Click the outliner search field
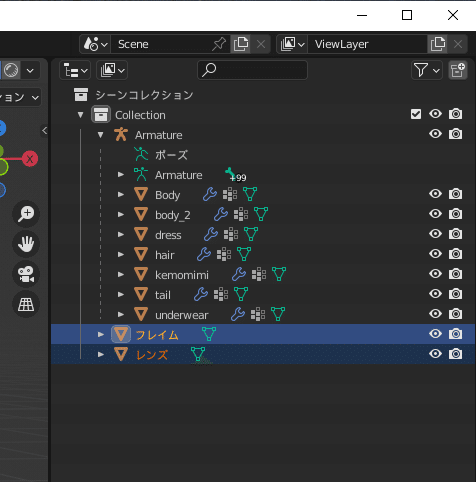 [252, 70]
